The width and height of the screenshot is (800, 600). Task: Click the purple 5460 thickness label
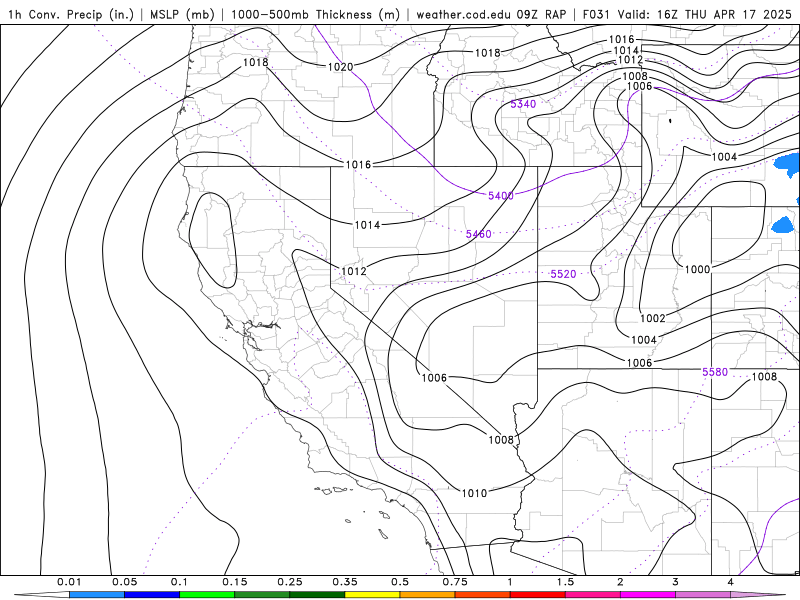pos(479,234)
